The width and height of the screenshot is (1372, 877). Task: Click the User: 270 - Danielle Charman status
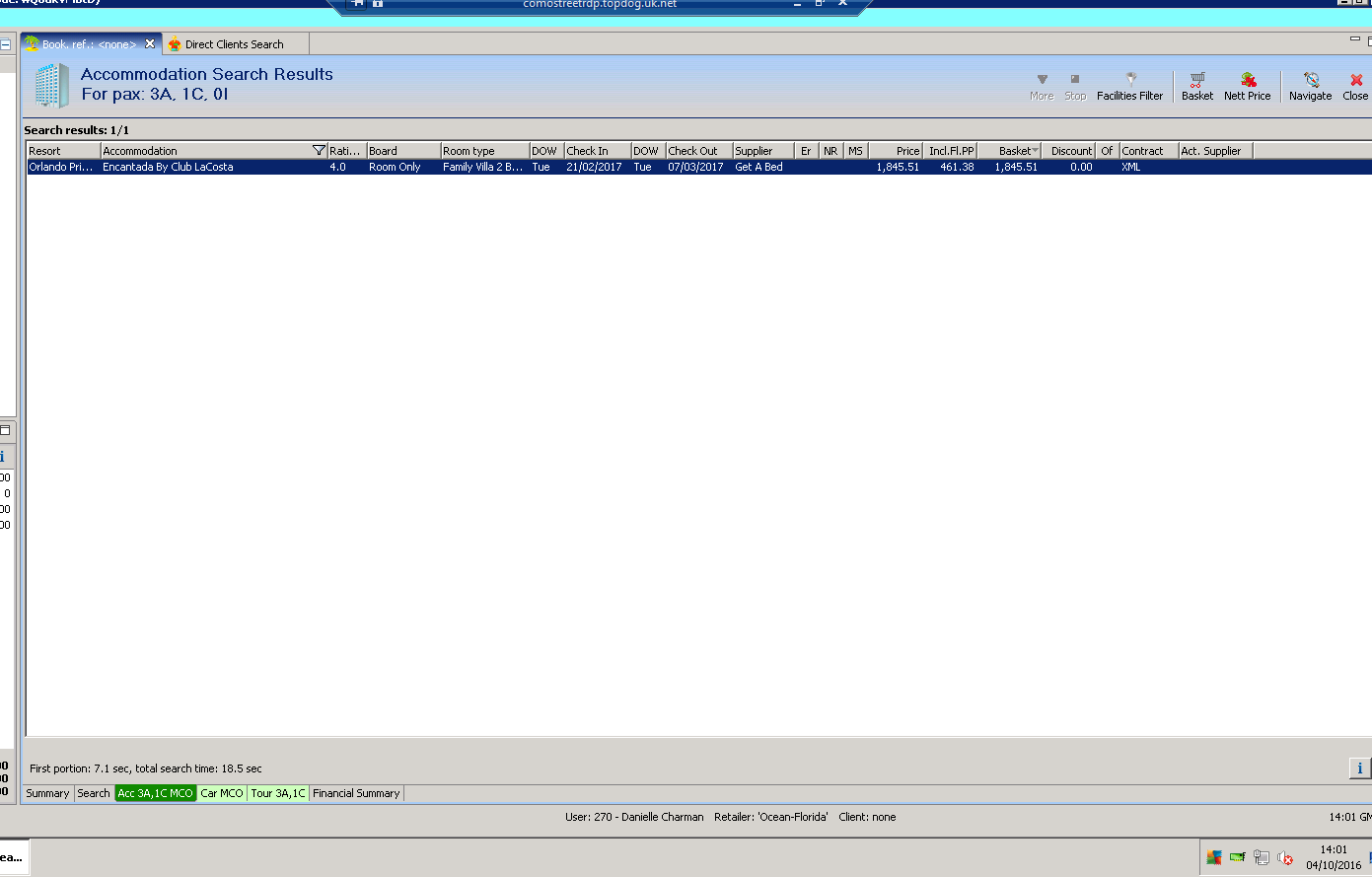tap(634, 817)
